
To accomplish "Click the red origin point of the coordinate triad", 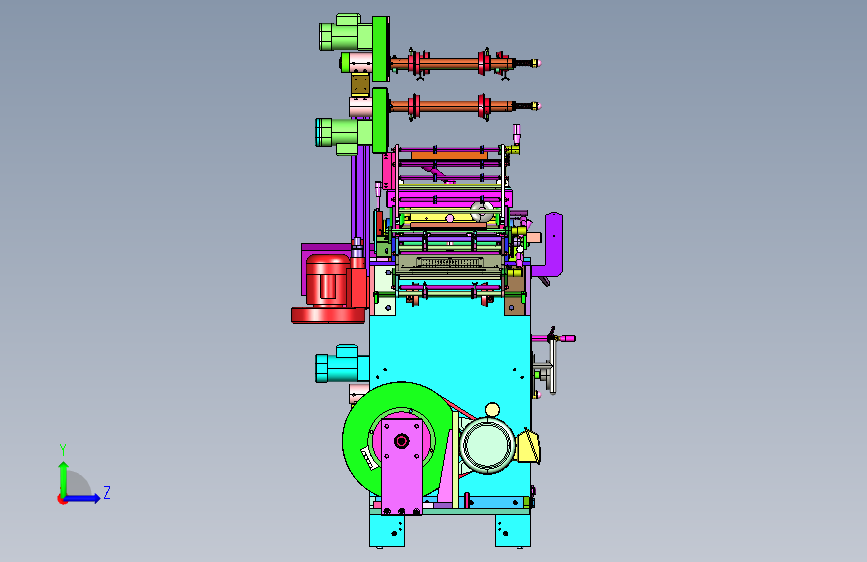I will 62,499.
